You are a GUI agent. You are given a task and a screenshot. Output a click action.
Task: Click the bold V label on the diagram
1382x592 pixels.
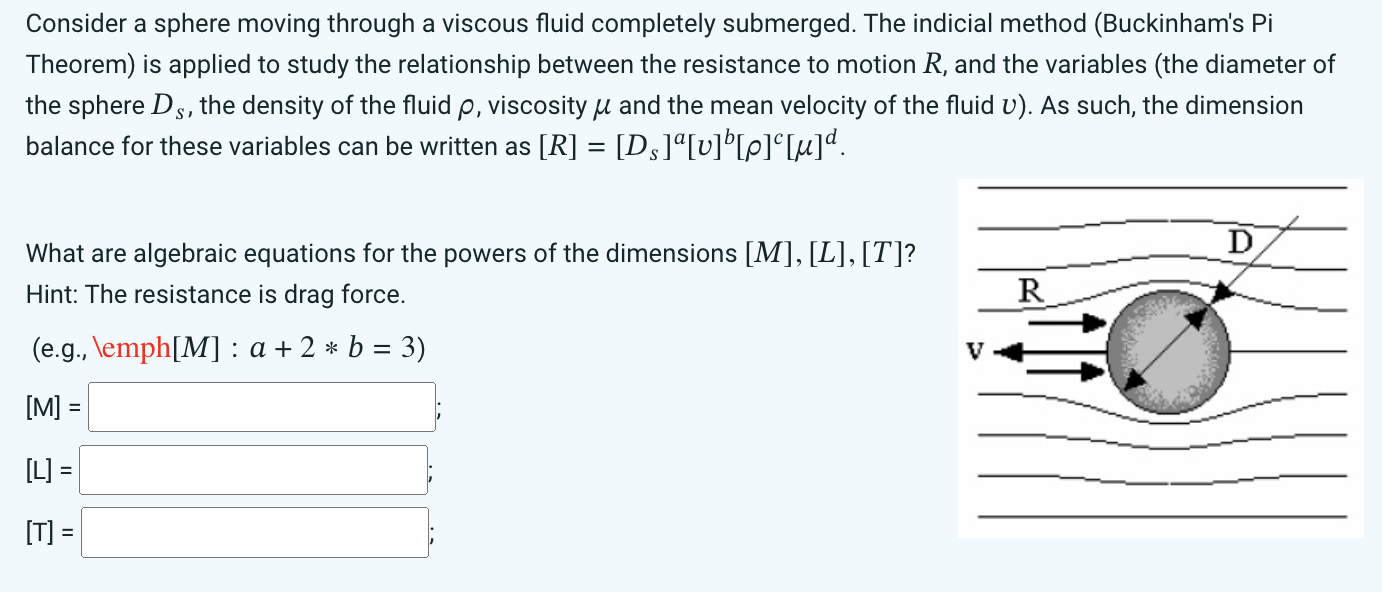(x=974, y=351)
